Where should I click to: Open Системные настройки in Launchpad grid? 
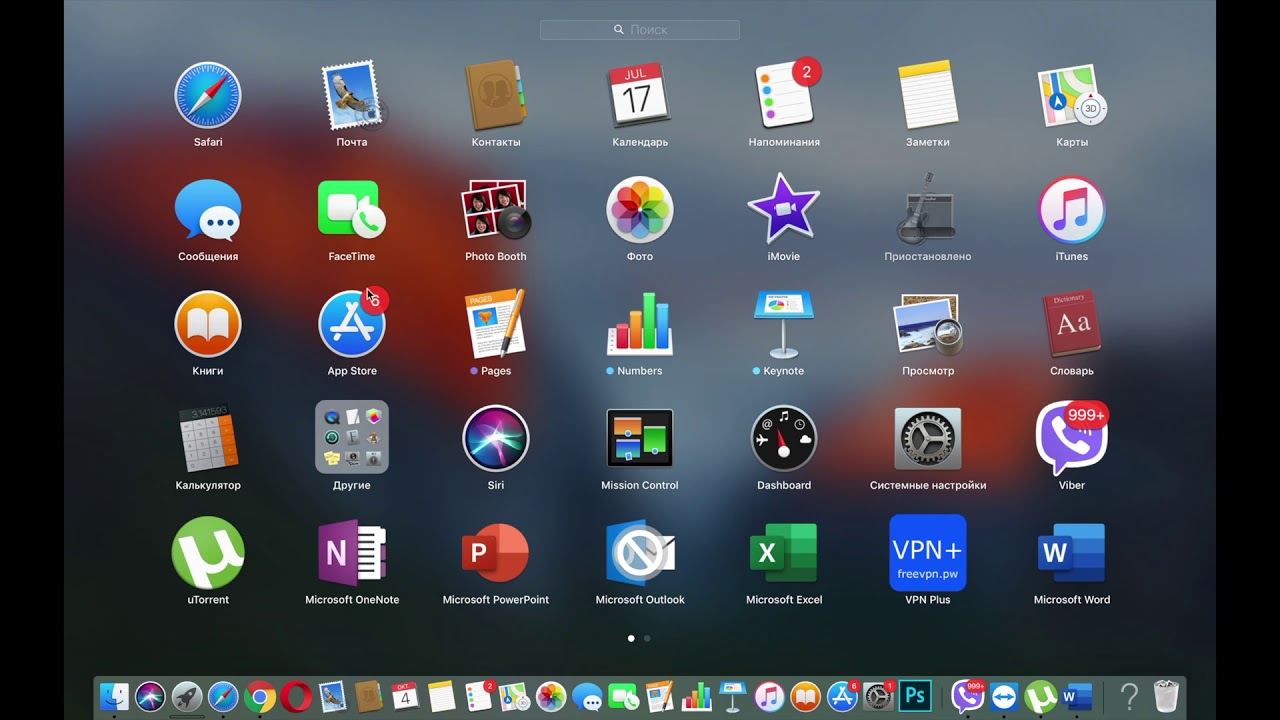pyautogui.click(x=928, y=438)
